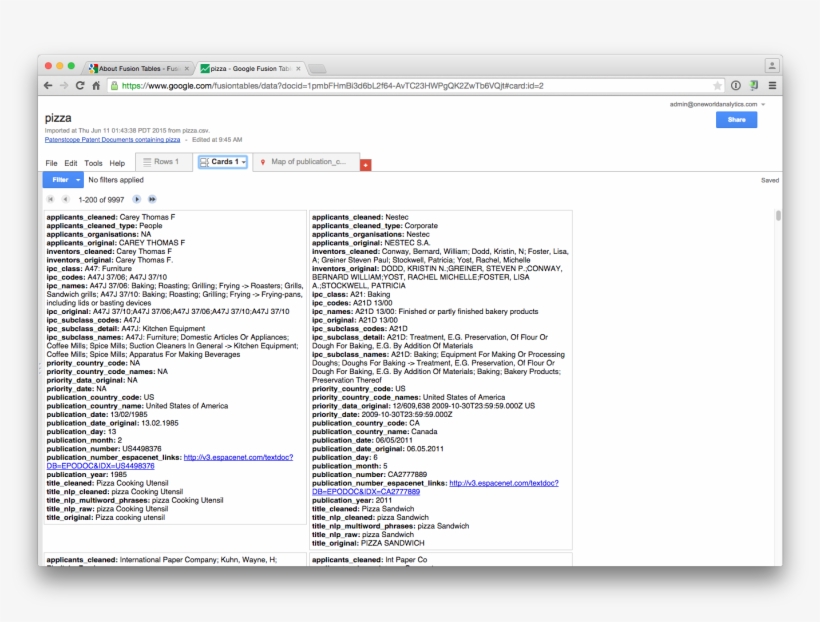Open Chrome's hamburger menu icon
820x622 pixels.
tap(772, 87)
